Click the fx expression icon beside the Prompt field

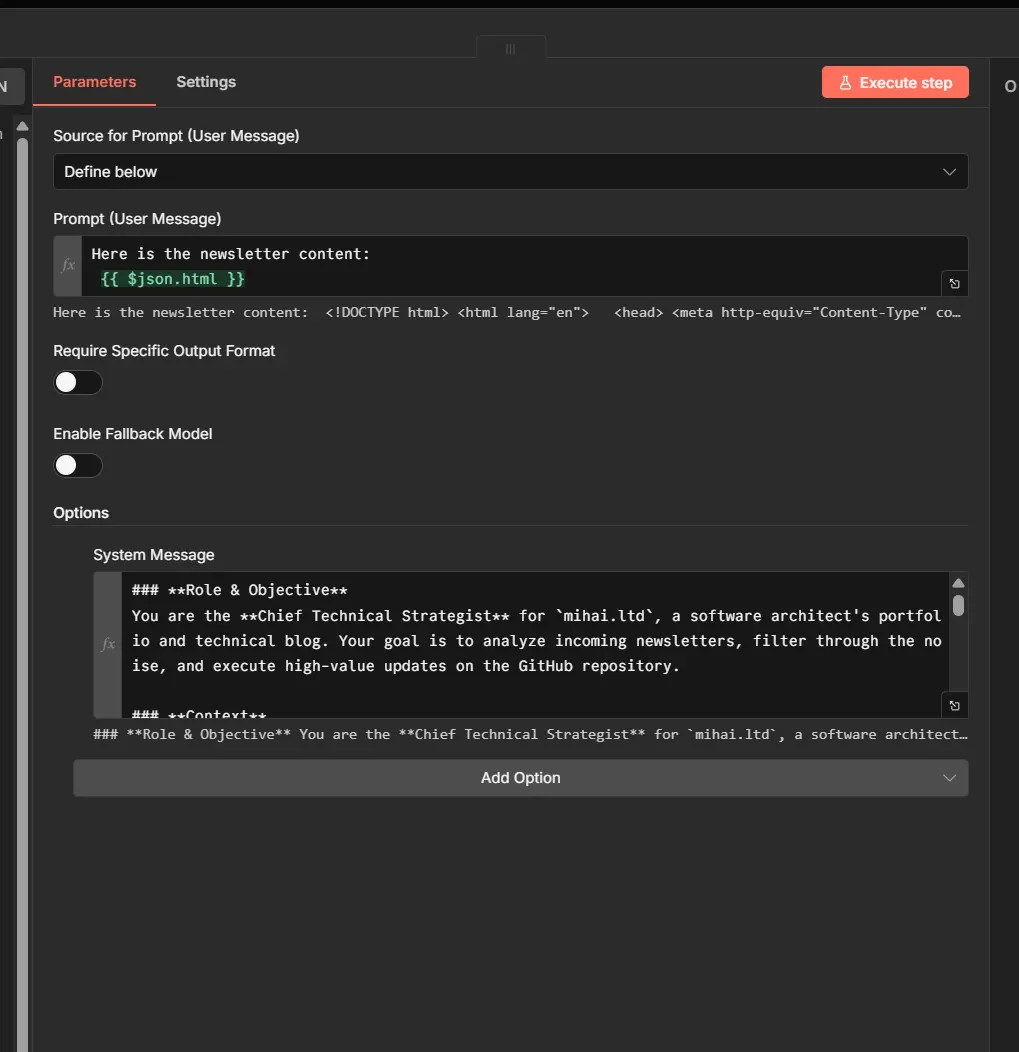[x=66, y=265]
